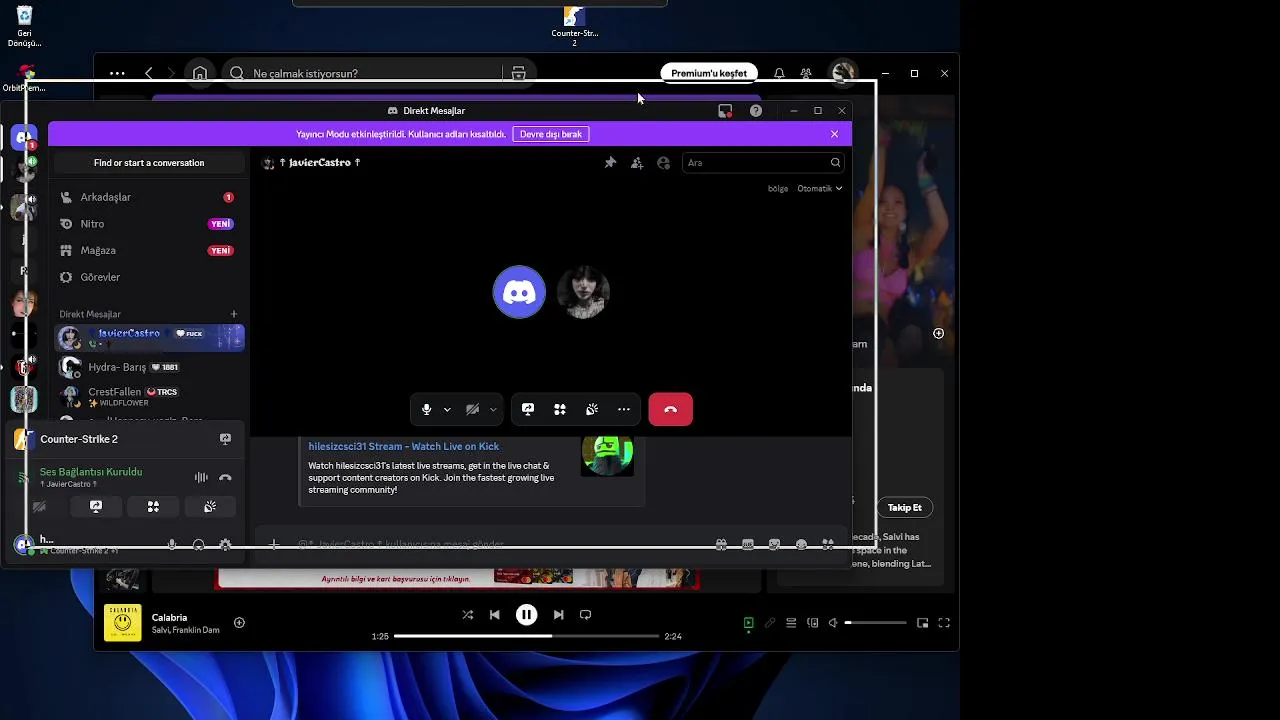Viewport: 1280px width, 720px height.
Task: Add Calabria to Liked Songs
Action: pos(239,623)
